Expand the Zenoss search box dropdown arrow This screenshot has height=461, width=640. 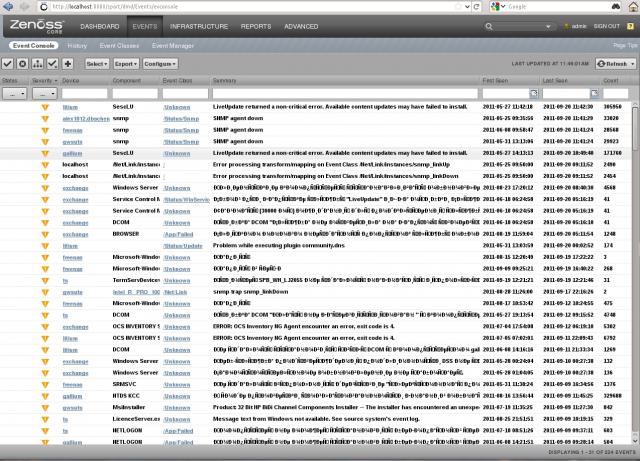pyautogui.click(x=548, y=27)
